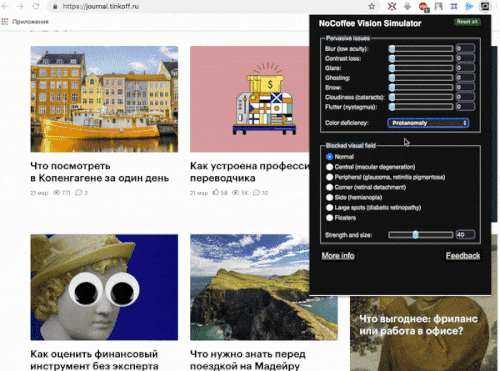Screen dimensions: 500x371
Task: Click the browser back arrow
Action: coord(5,6)
